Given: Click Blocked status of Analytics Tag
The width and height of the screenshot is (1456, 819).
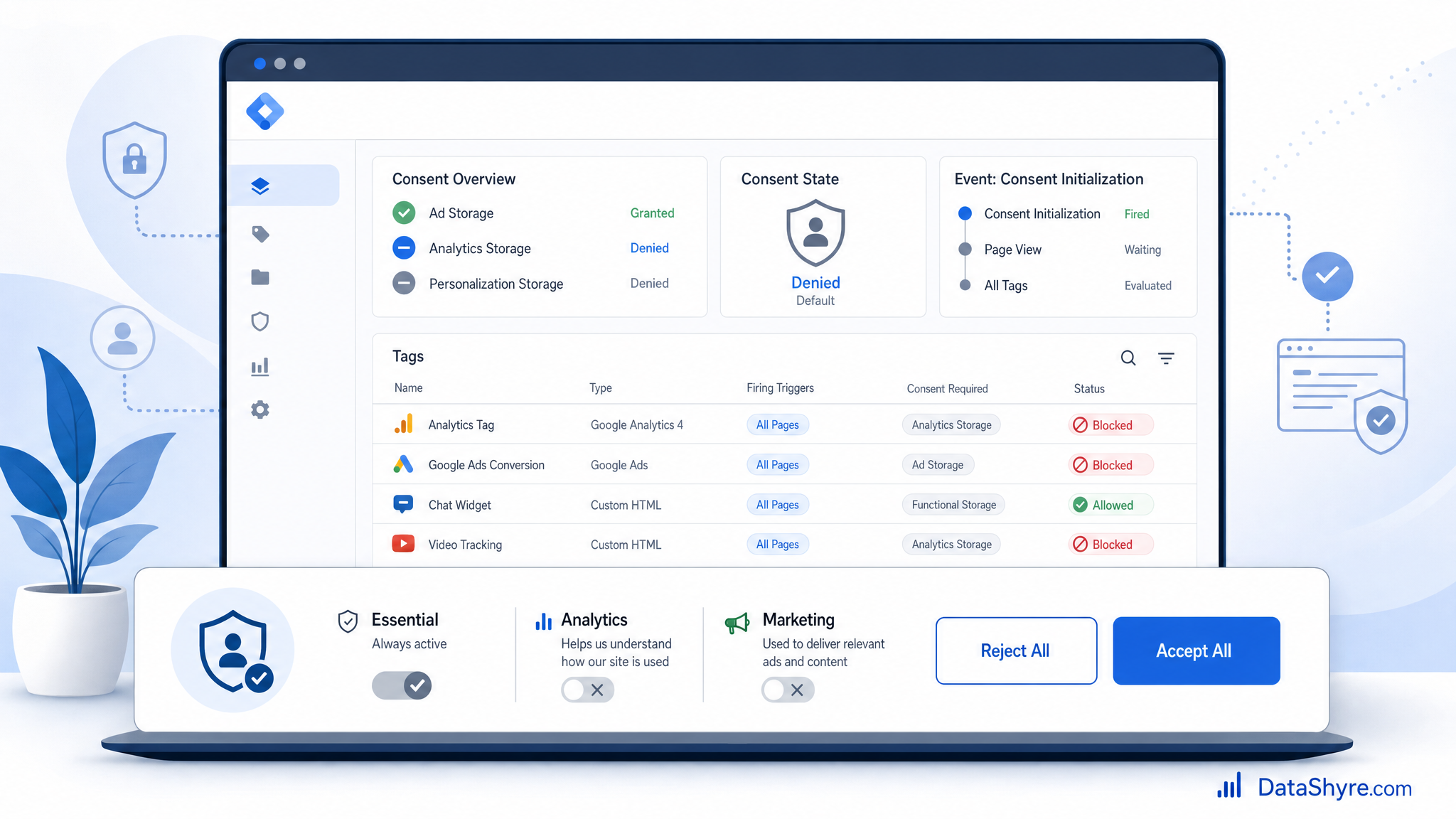Looking at the screenshot, I should point(1111,424).
